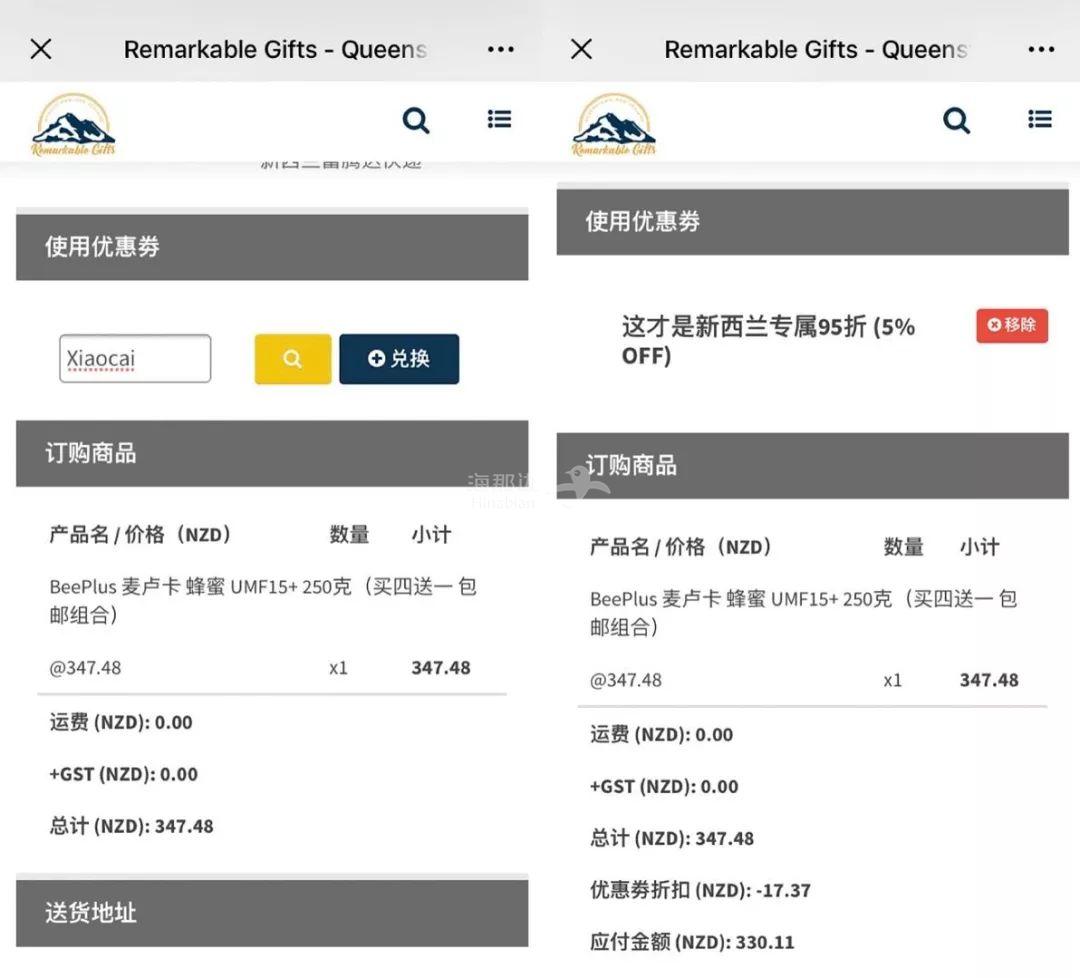Redeem coupon with the 兑换 button

point(399,359)
